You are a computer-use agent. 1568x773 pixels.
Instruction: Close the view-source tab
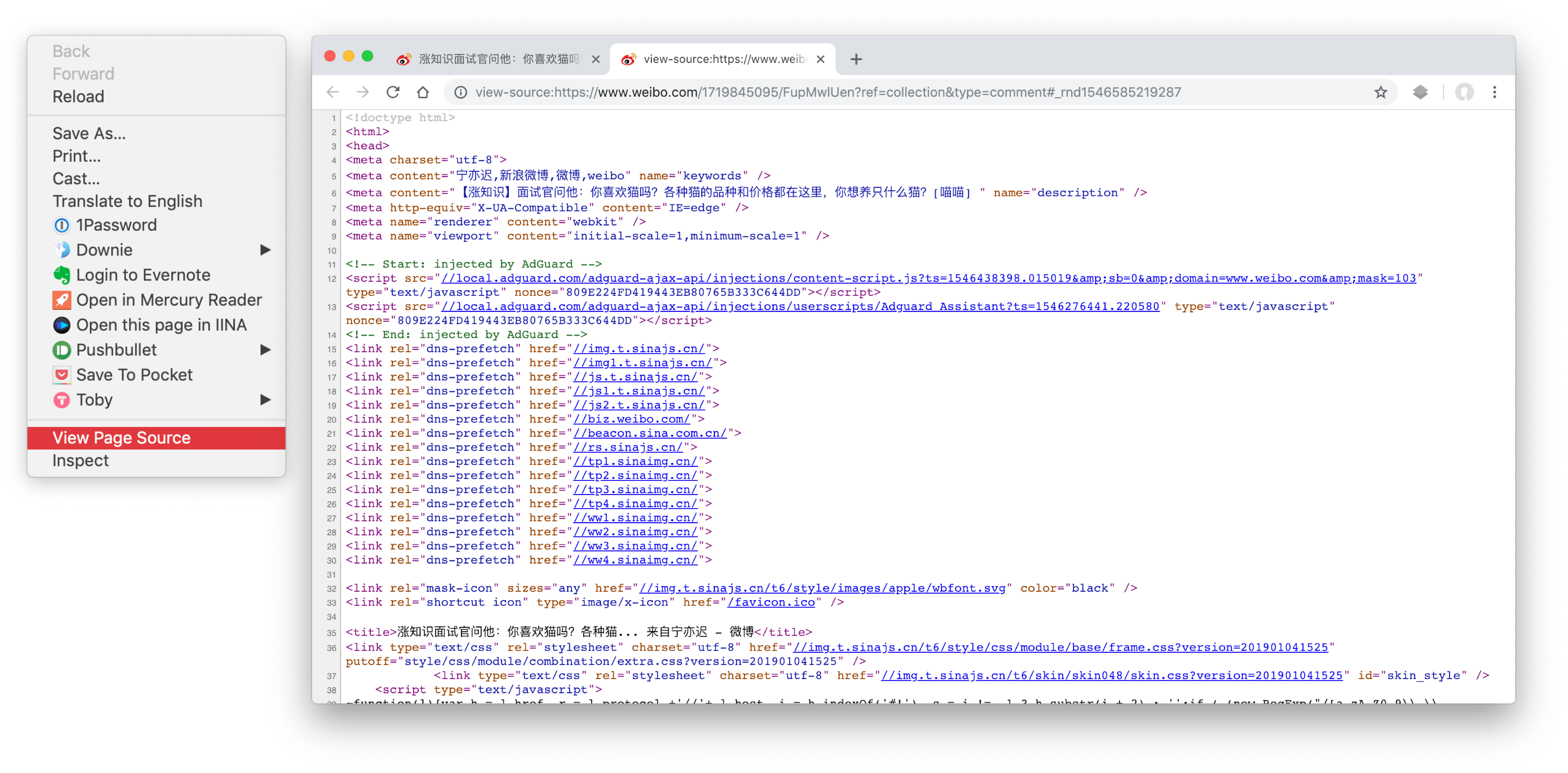[820, 59]
